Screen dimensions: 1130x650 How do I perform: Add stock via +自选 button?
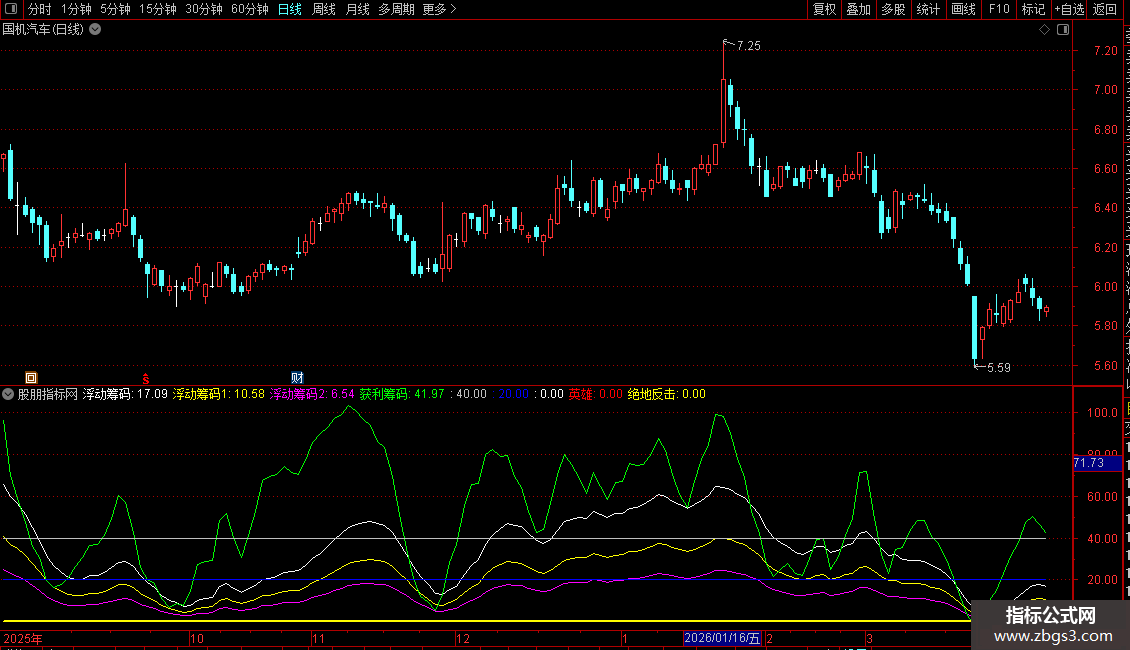pos(1067,10)
